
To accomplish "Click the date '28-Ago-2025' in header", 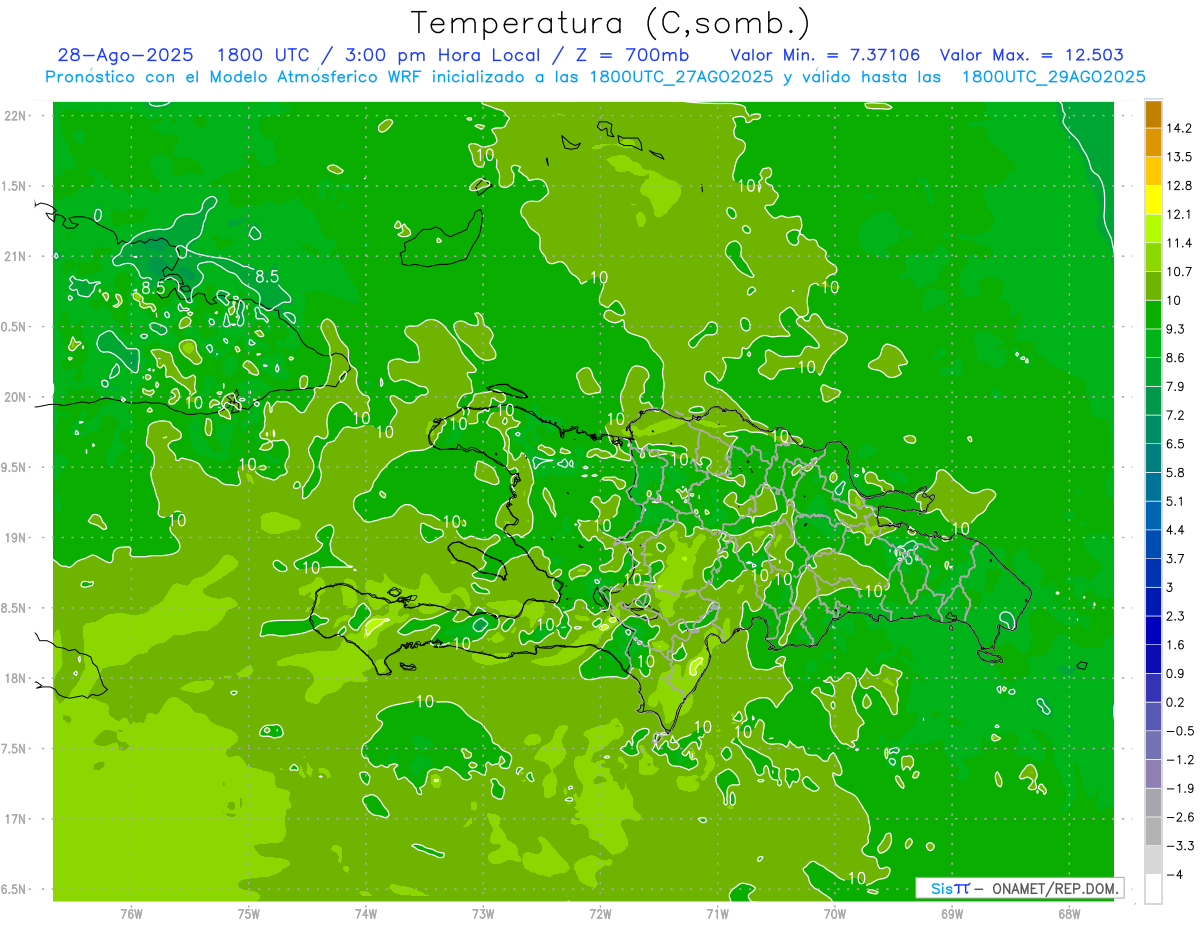I will click(125, 55).
